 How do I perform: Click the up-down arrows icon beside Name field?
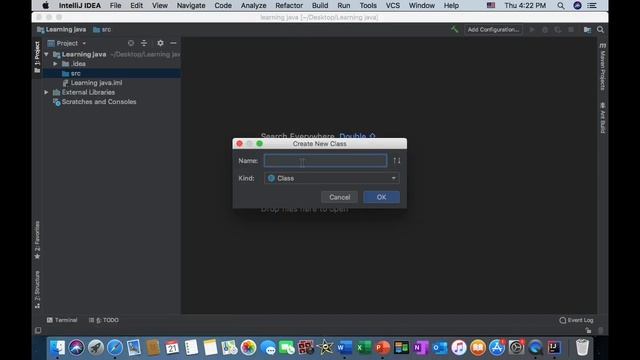click(397, 161)
